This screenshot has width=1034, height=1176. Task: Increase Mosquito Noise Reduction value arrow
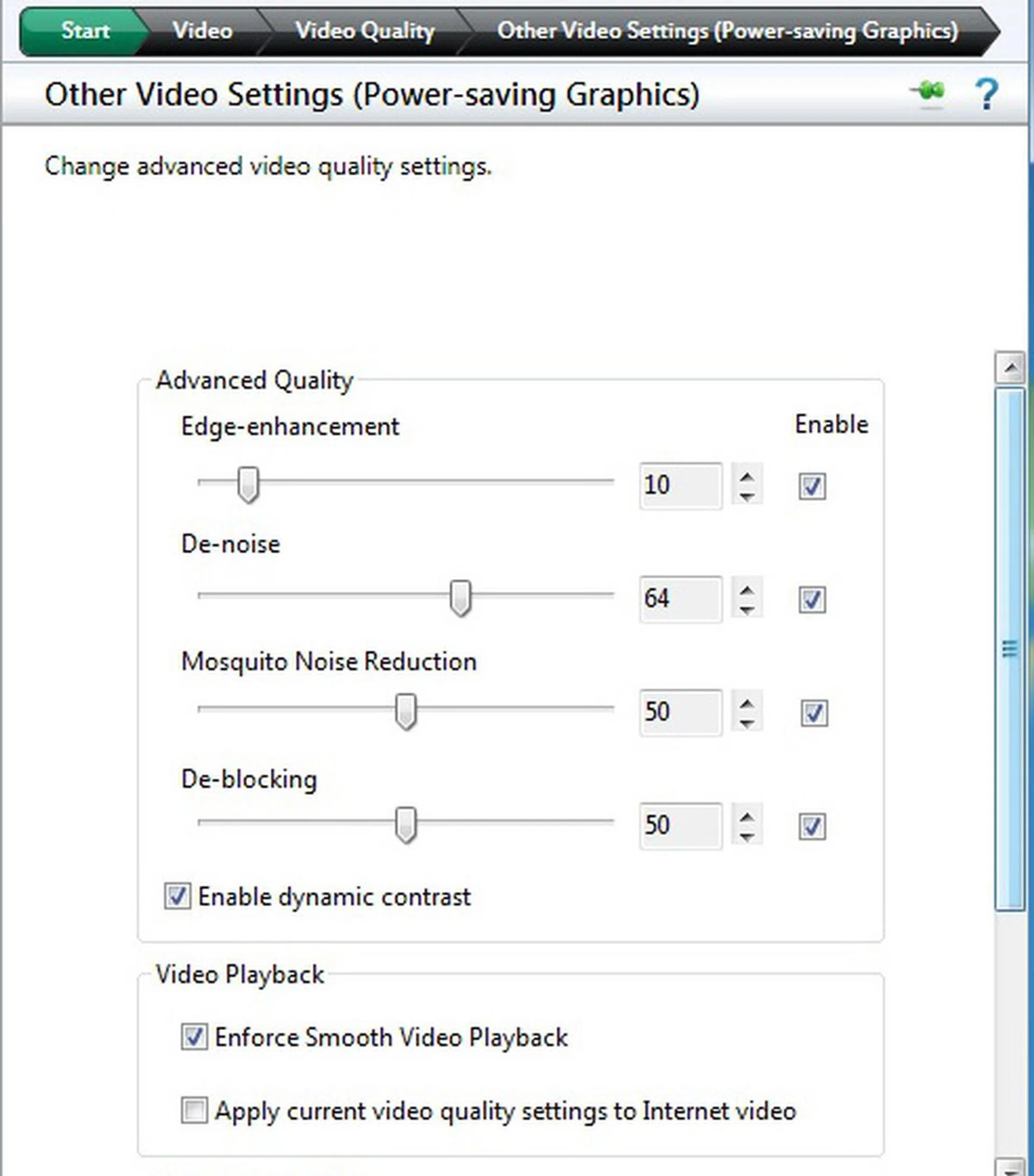click(x=747, y=703)
